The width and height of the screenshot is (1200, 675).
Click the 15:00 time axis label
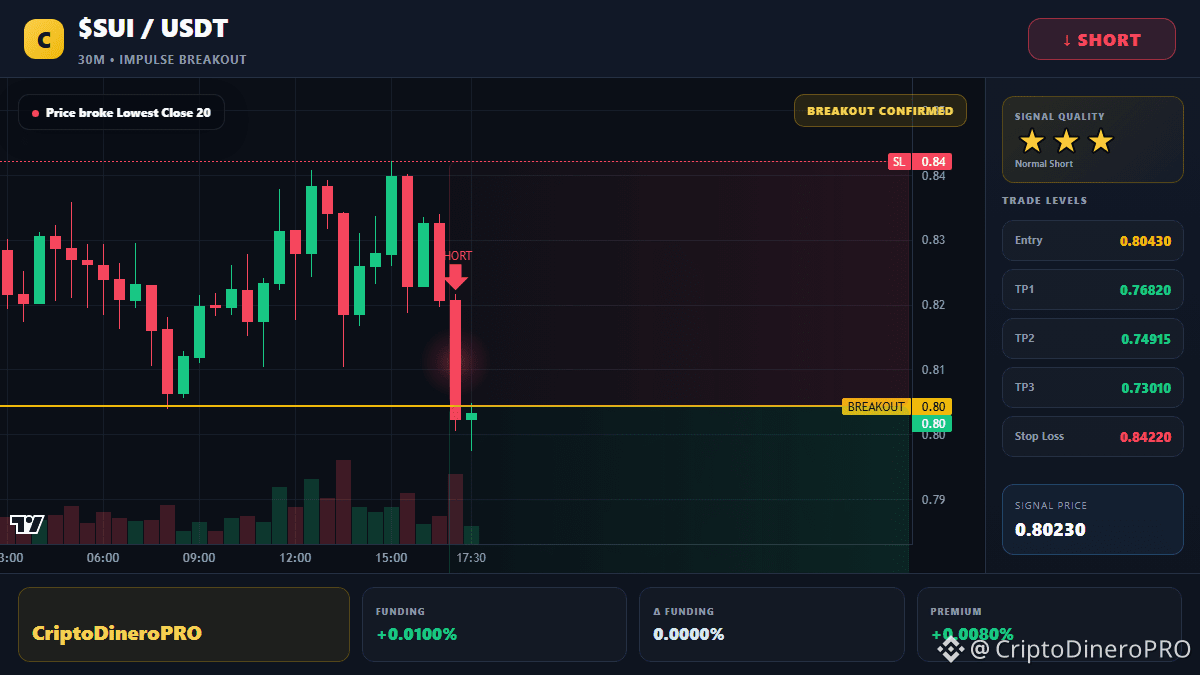pyautogui.click(x=391, y=558)
